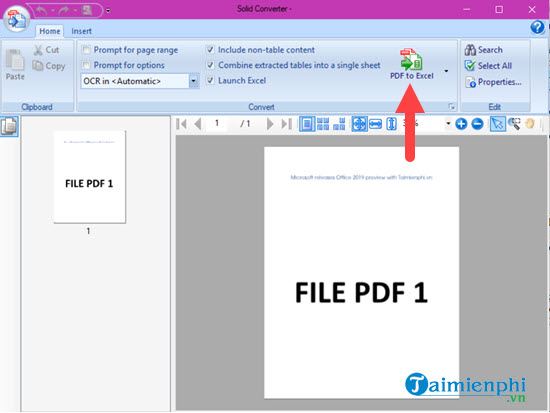Select the hand pan tool
Screen dimensions: 550x413
(530, 124)
